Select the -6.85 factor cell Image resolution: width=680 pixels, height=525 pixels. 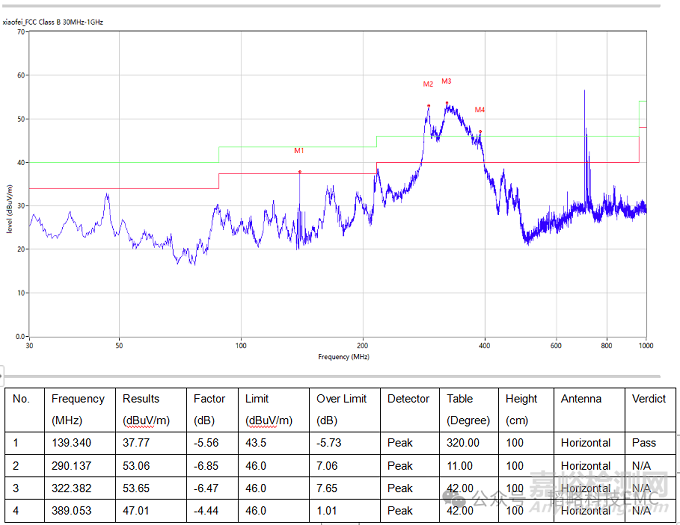203,466
